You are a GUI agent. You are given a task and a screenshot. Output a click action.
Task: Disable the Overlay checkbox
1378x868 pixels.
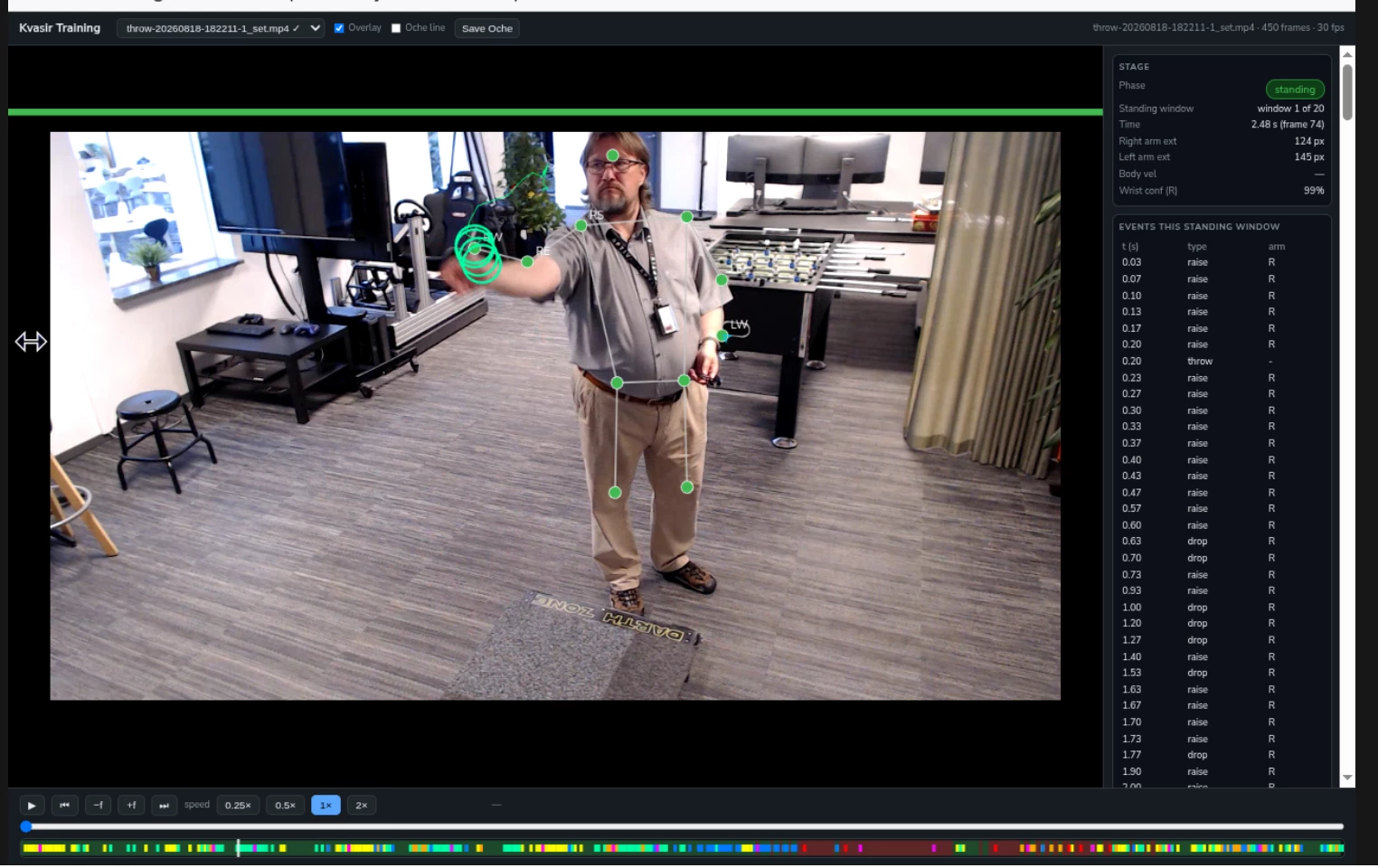point(339,28)
